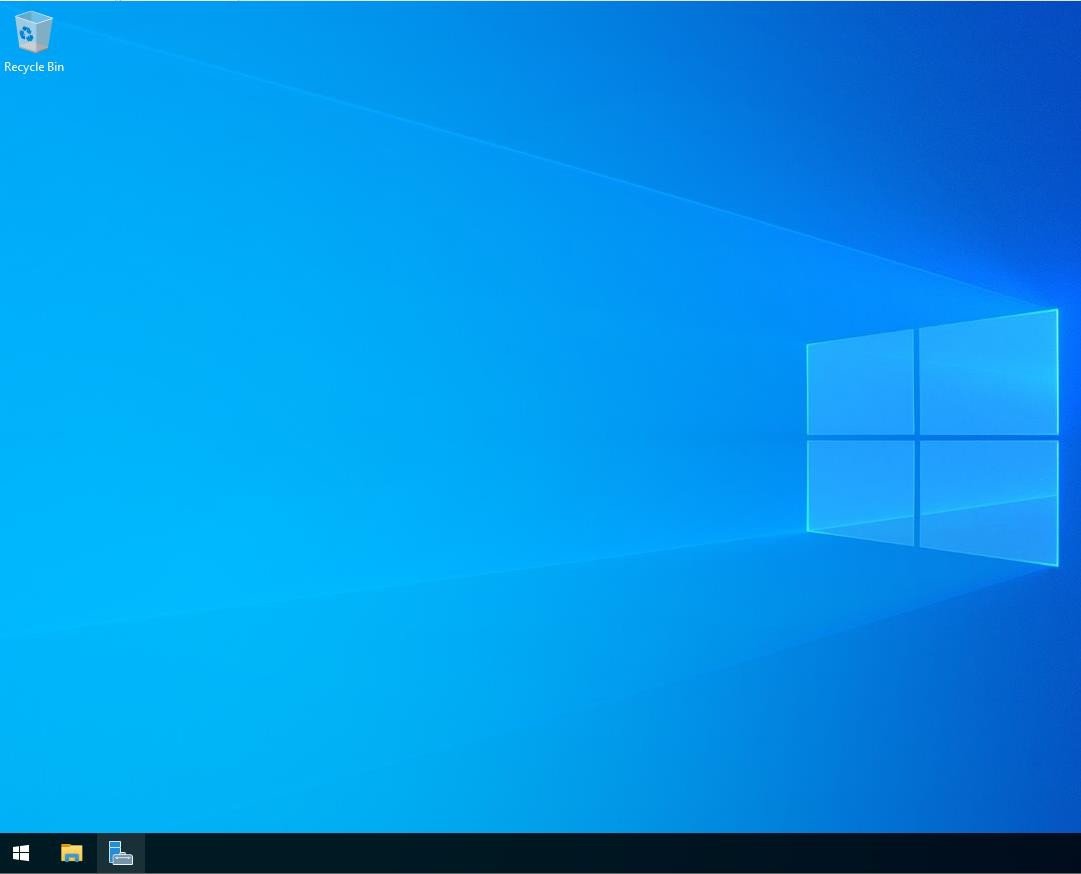Click the Recycle Bin label text

tap(34, 67)
